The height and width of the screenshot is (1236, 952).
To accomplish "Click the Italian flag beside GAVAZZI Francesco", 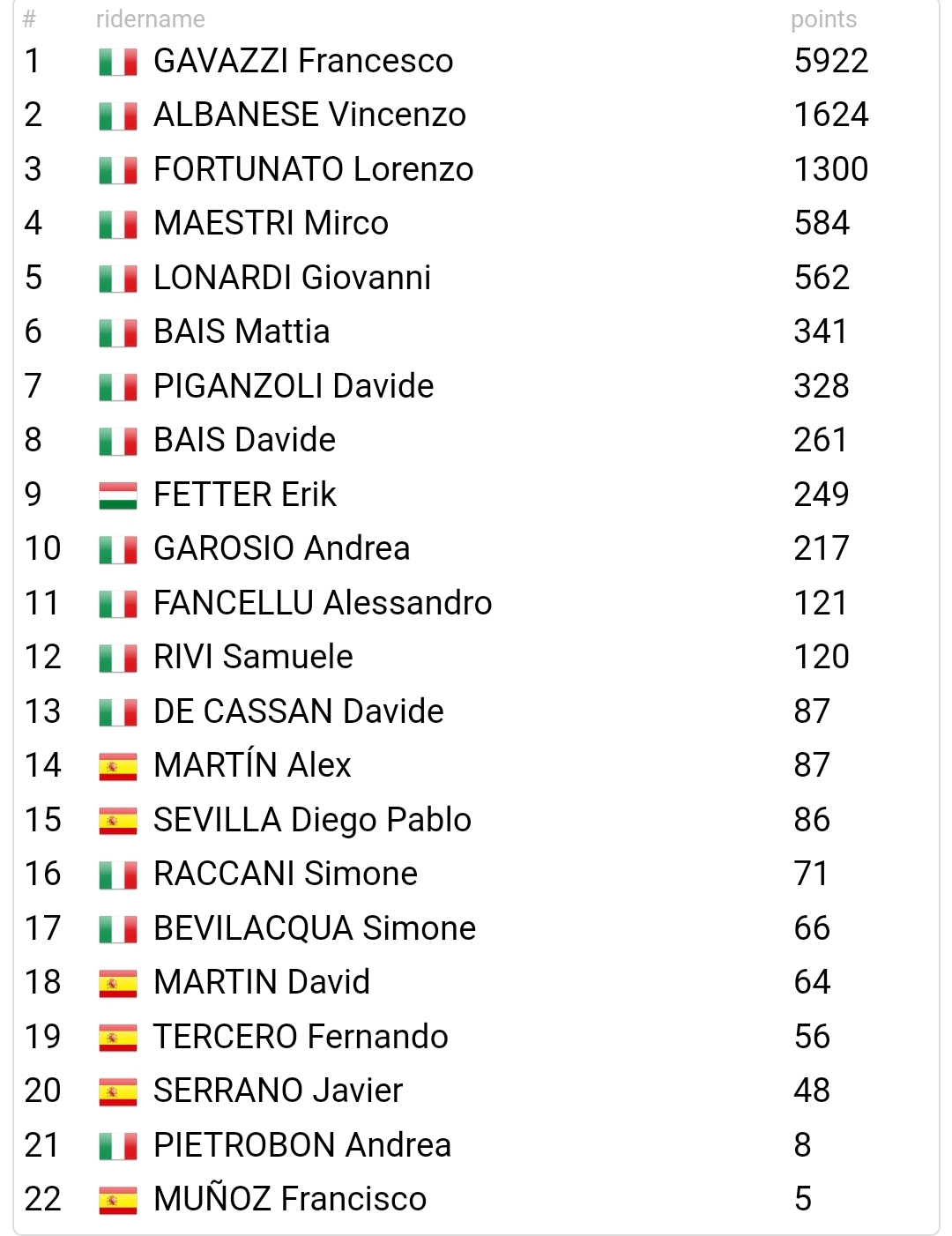I will pos(118,63).
